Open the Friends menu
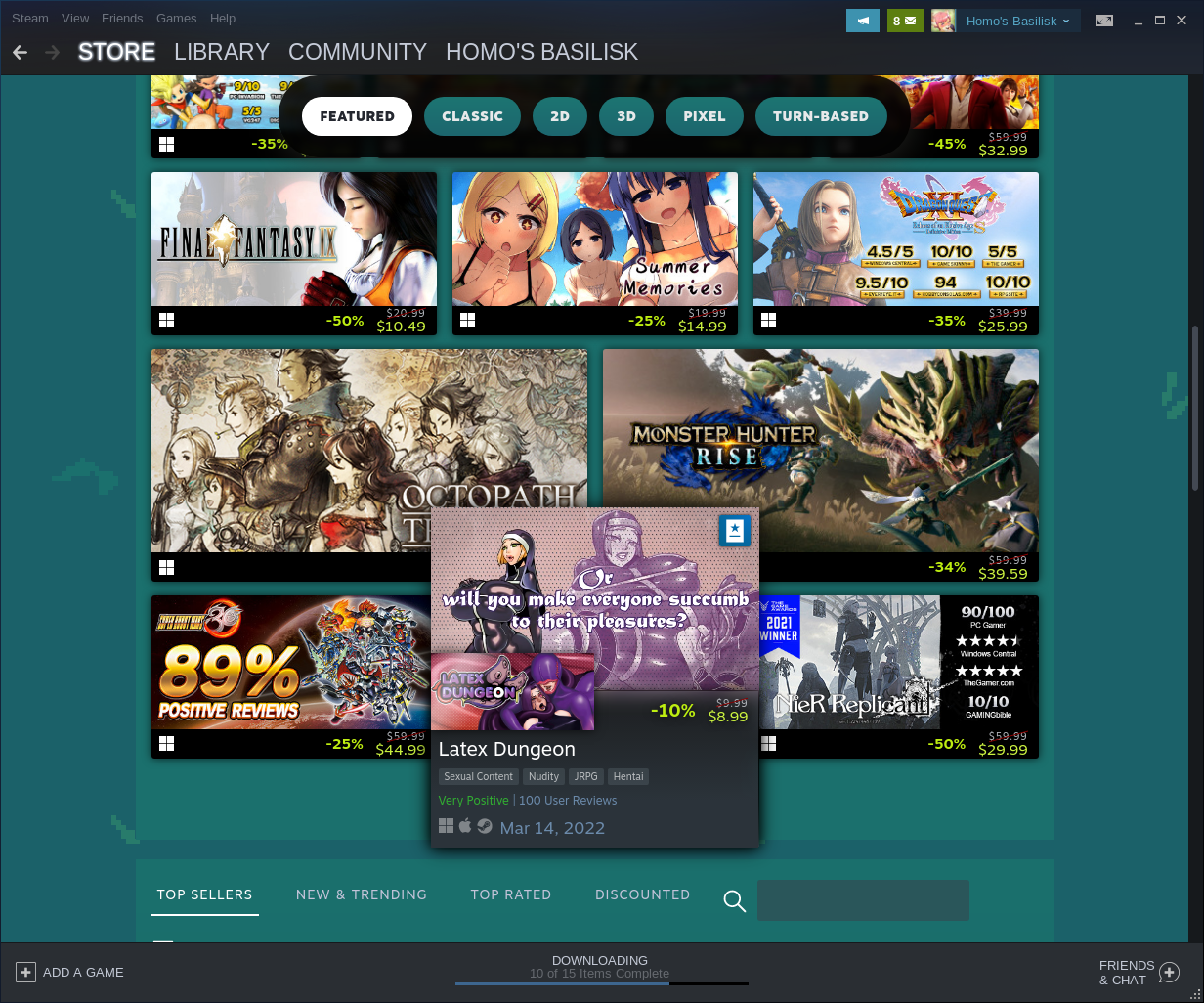The height and width of the screenshot is (1003, 1204). coord(122,18)
